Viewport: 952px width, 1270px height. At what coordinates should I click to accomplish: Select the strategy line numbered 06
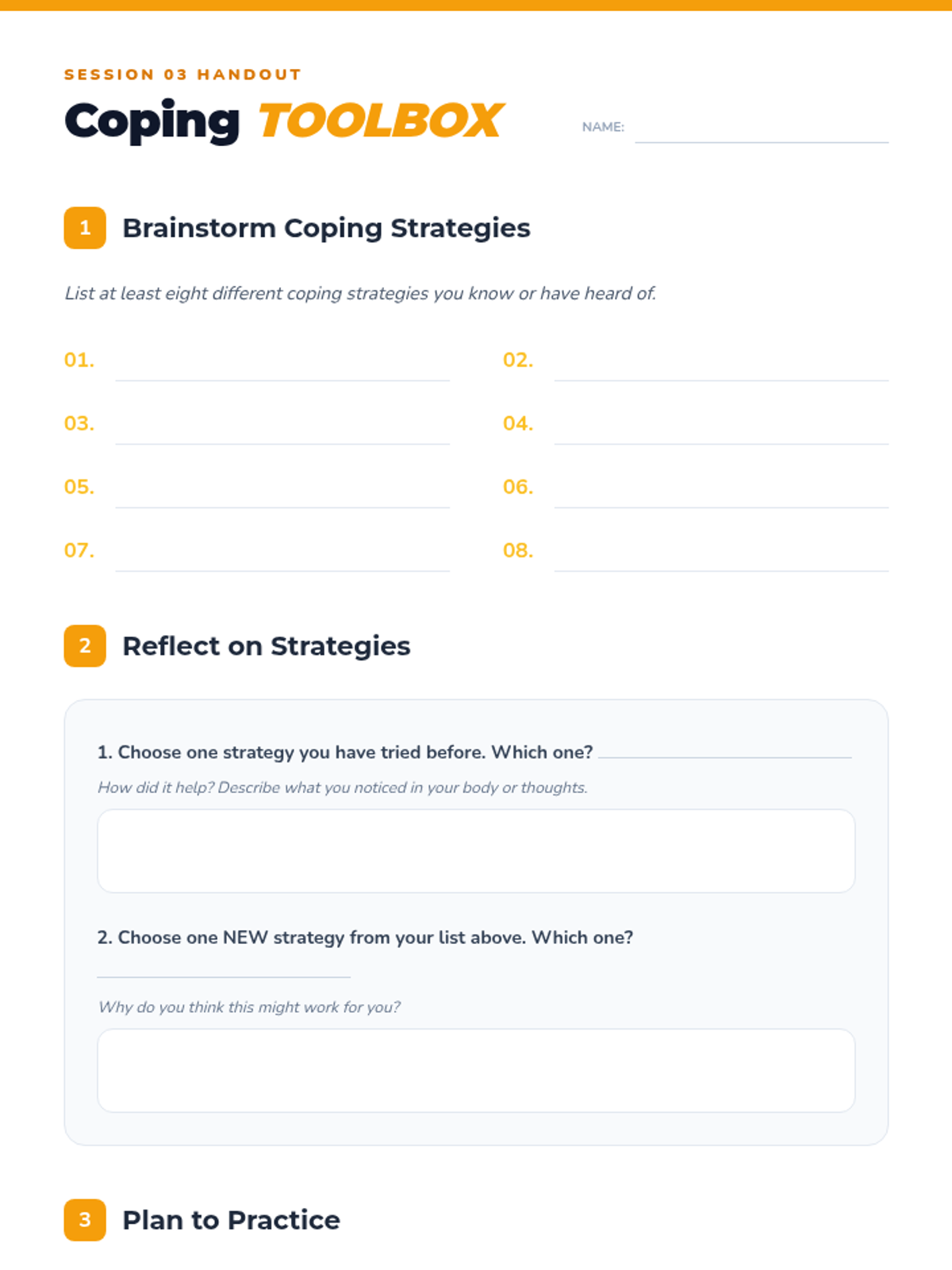click(721, 489)
